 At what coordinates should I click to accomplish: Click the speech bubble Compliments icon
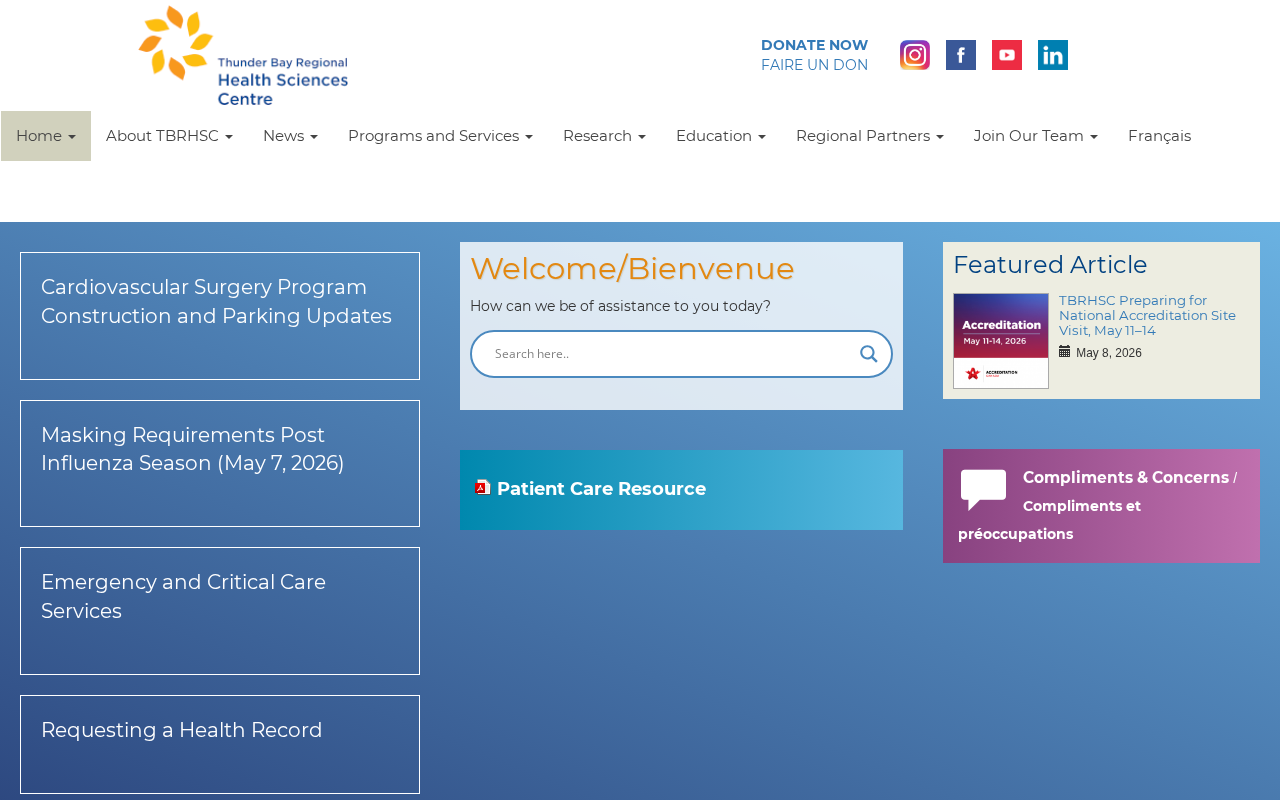click(984, 489)
